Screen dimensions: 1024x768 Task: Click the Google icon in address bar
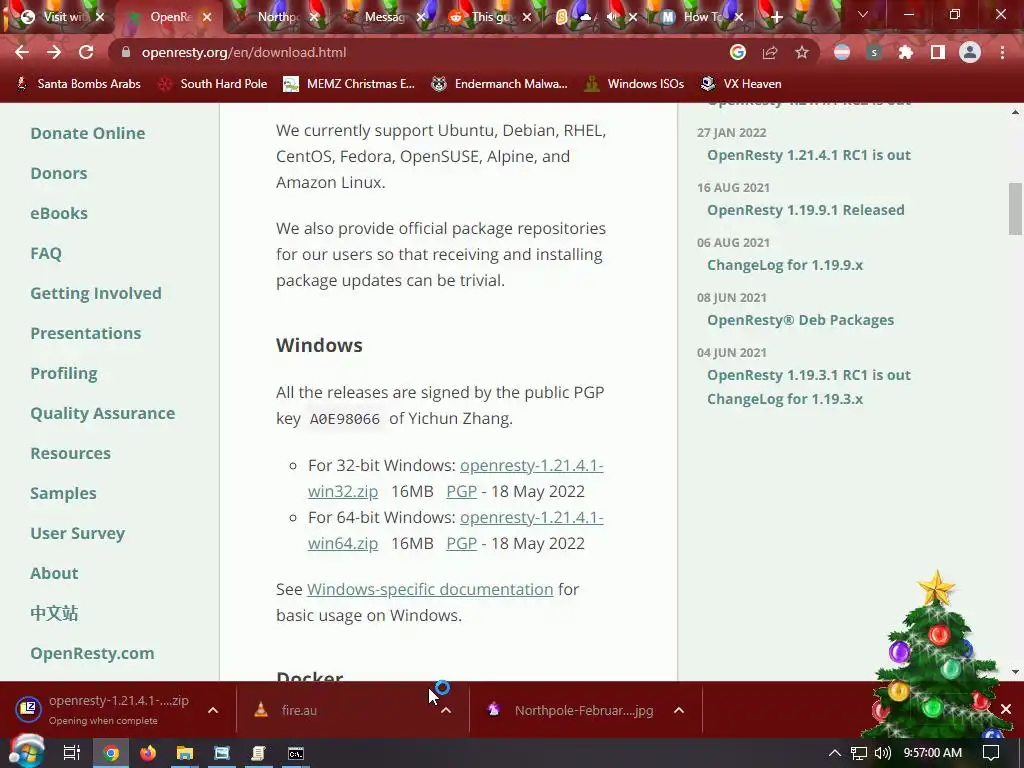point(737,52)
